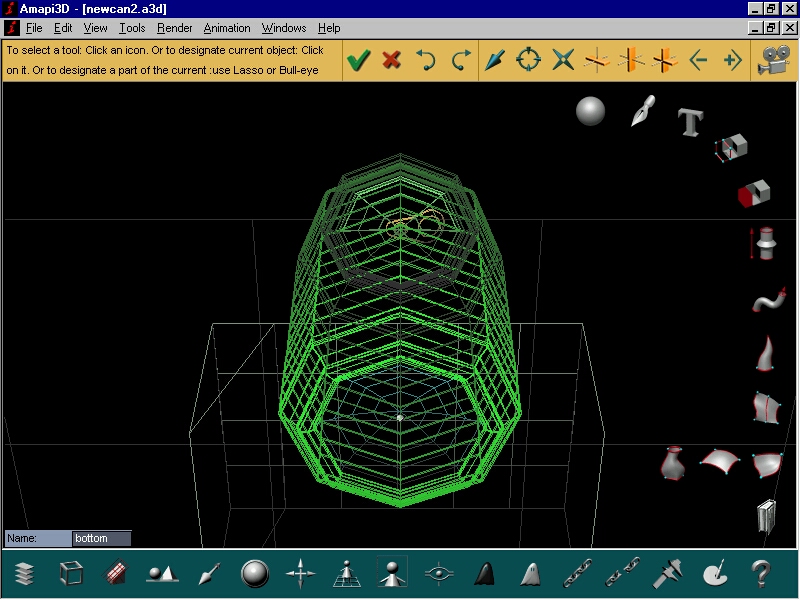Open the Render menu
This screenshot has height=600, width=800.
[x=175, y=28]
